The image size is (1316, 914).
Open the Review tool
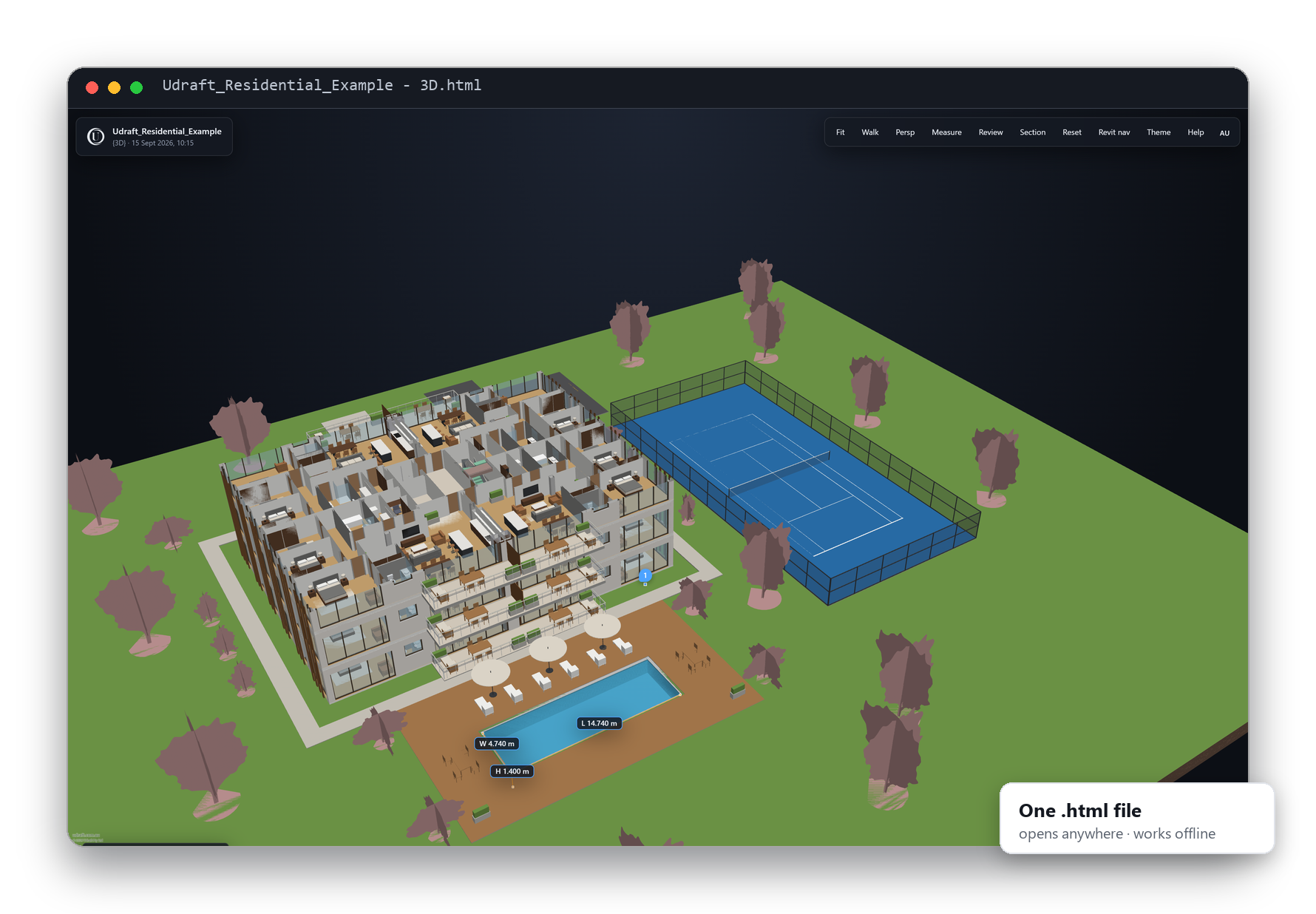(x=991, y=132)
